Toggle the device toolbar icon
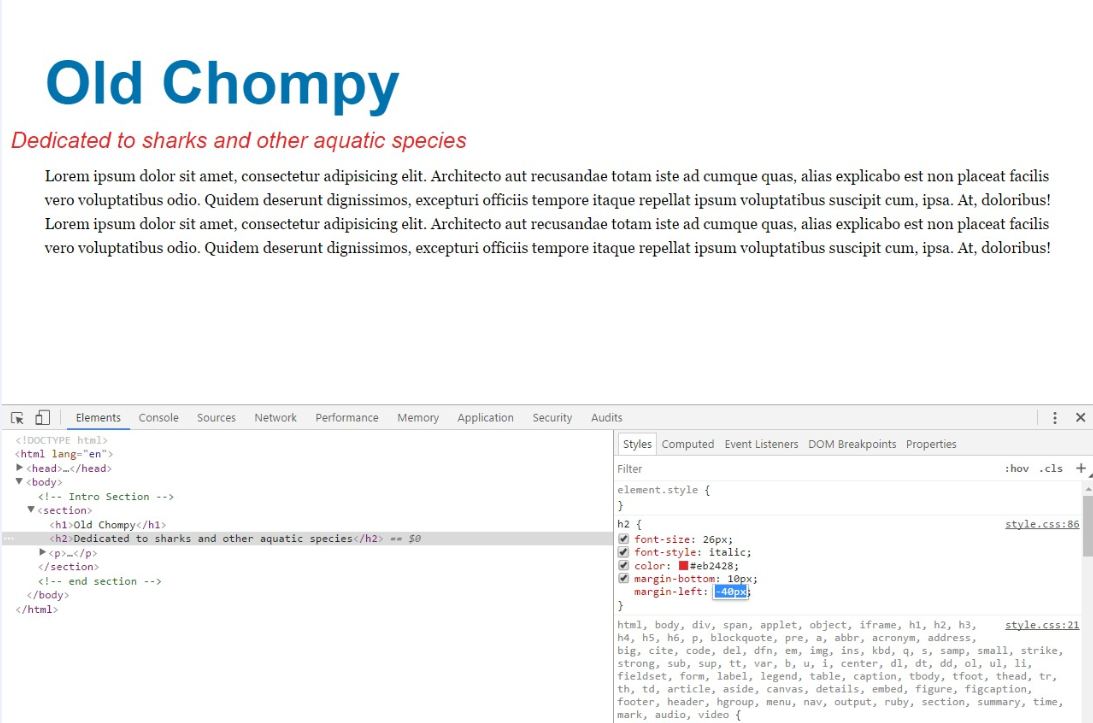 point(43,418)
